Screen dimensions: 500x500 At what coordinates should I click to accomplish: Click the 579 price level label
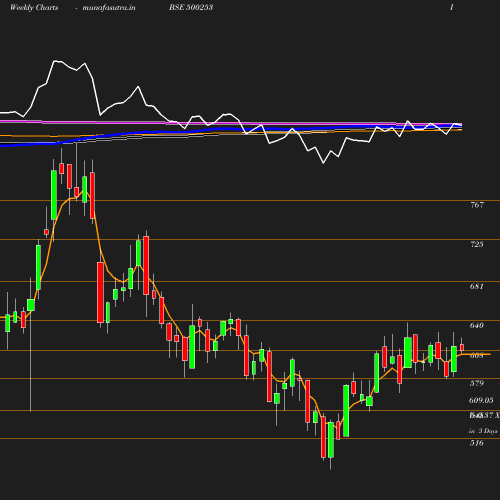tap(477, 383)
